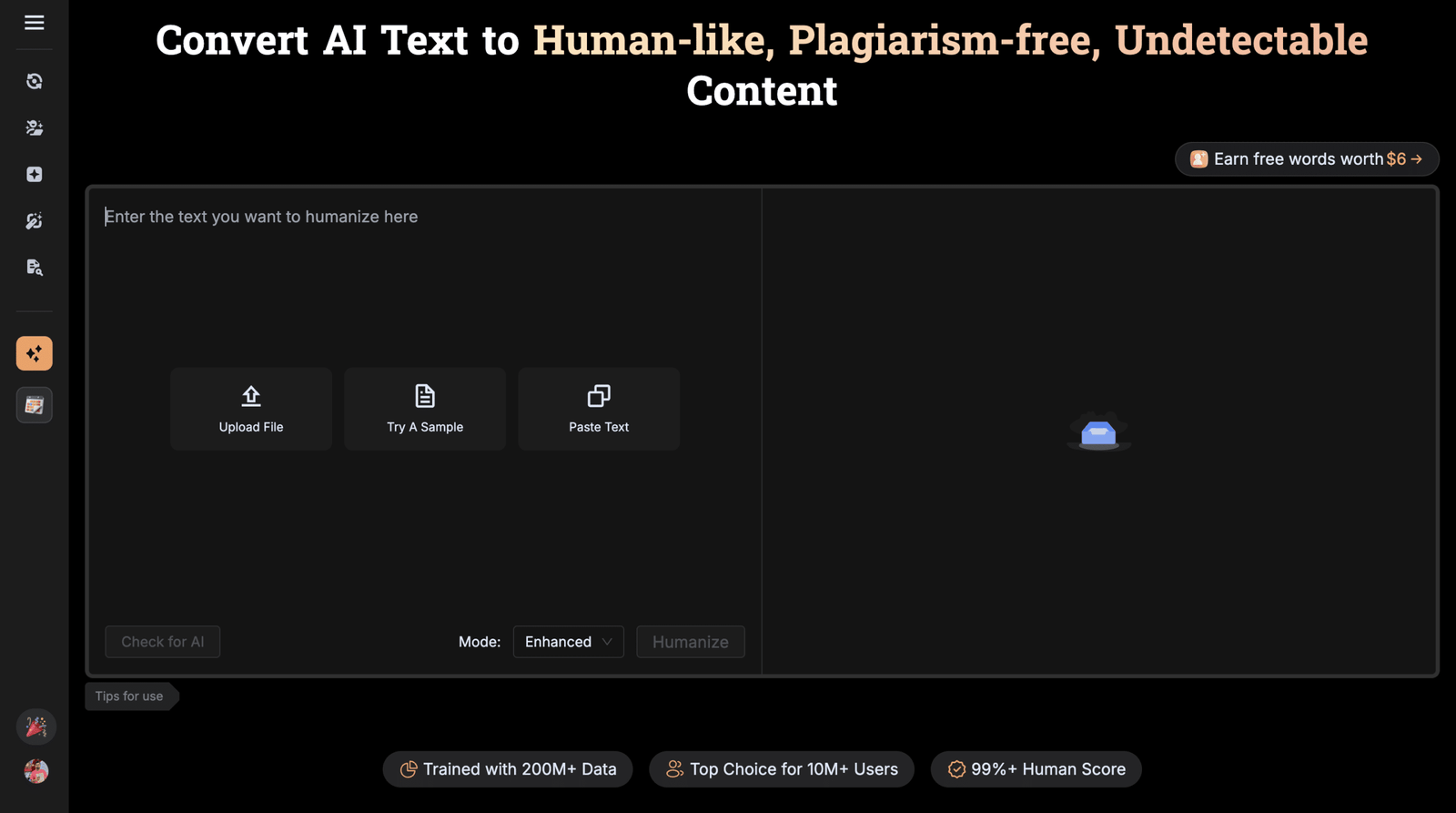Click the magic wand sparkle sidebar icon
Viewport: 1456px width, 813px height.
point(35,221)
